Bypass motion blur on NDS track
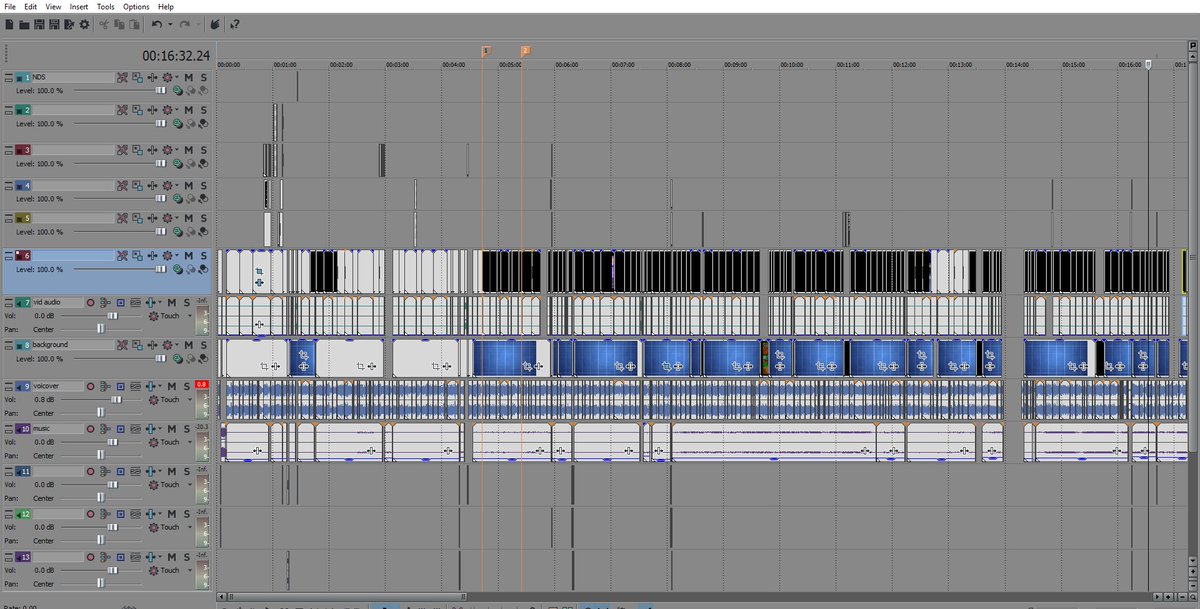Image resolution: width=1200 pixels, height=609 pixels. [122, 77]
